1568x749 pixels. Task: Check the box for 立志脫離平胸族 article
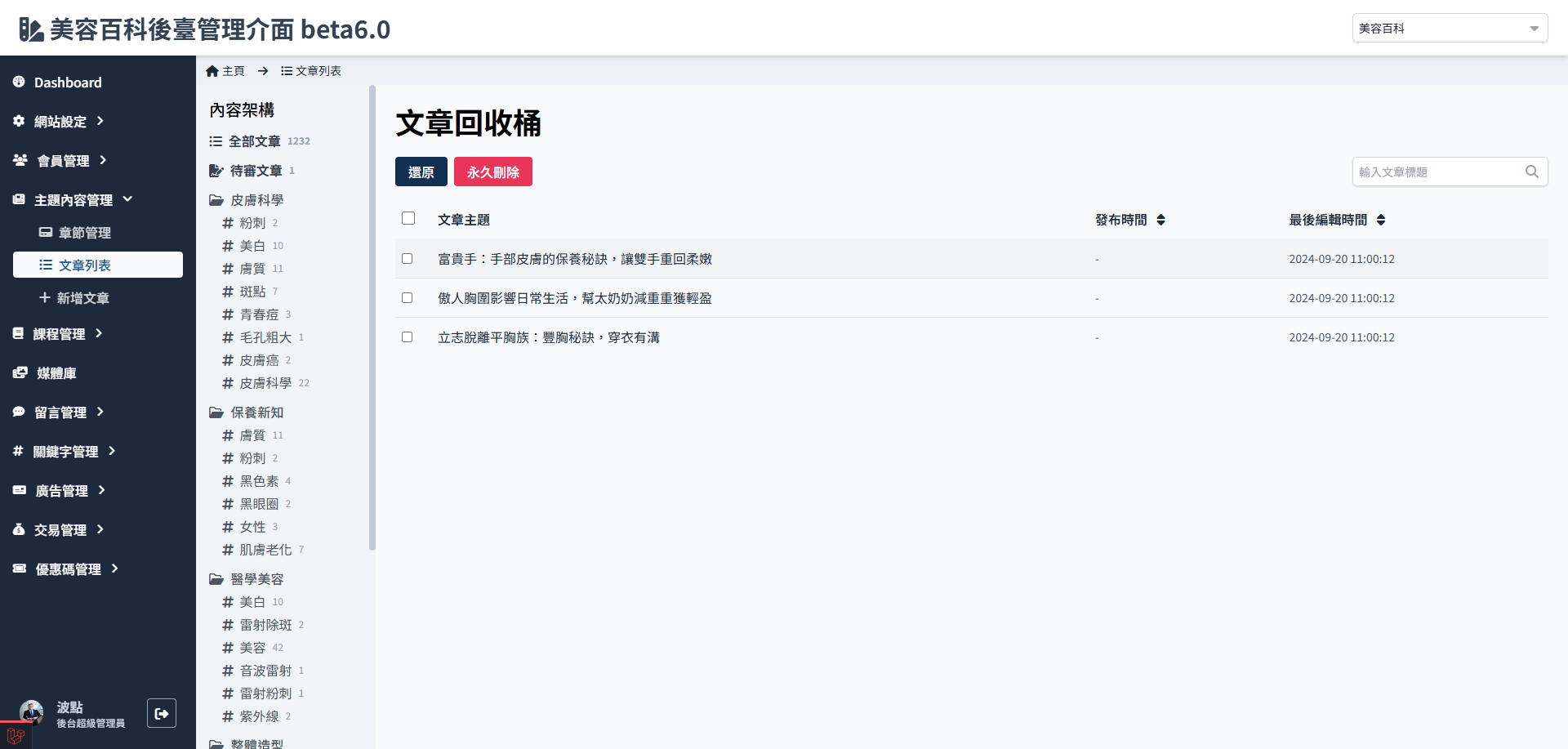[407, 337]
